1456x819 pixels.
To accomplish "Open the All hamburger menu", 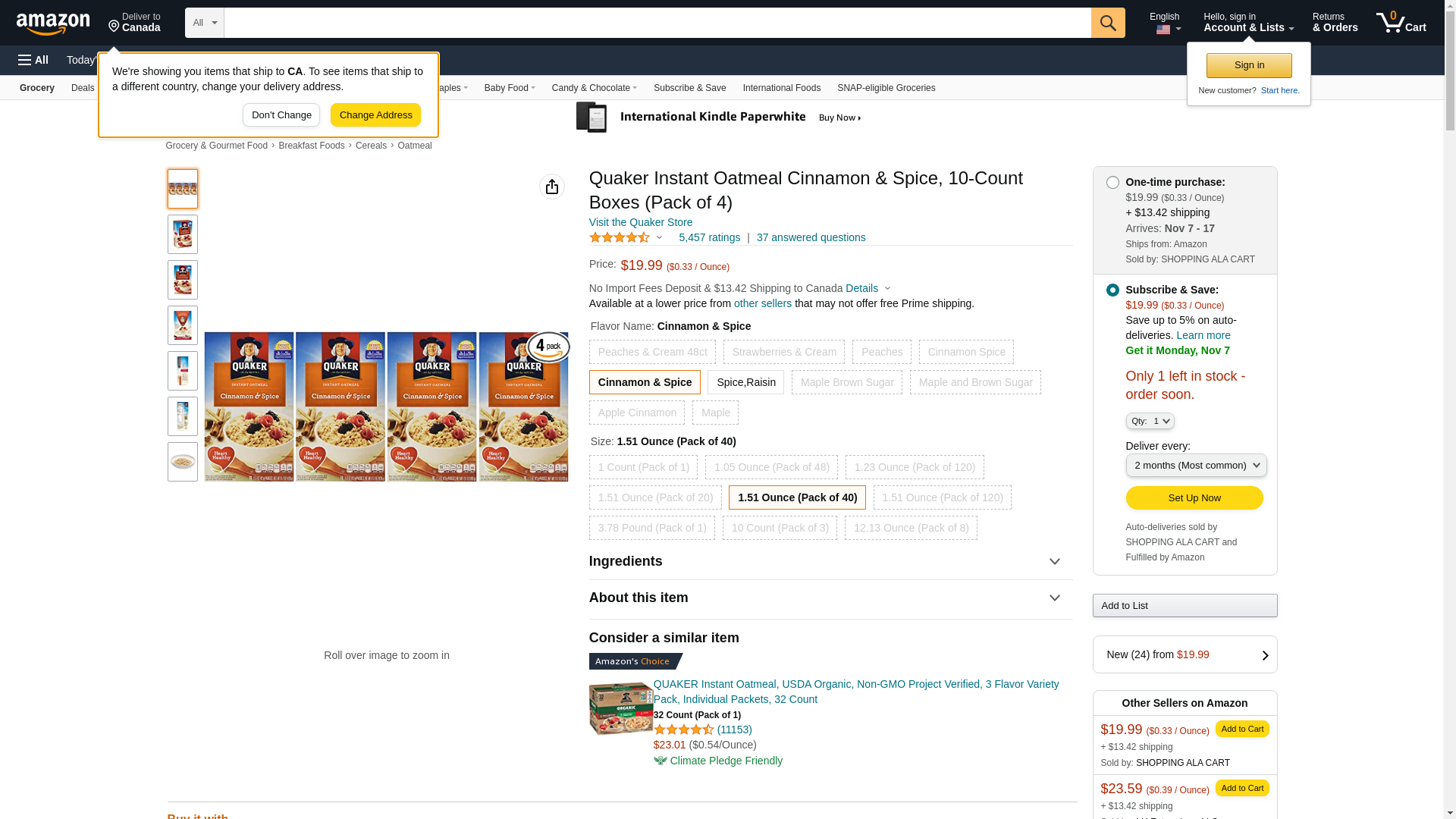I will click(x=33, y=60).
